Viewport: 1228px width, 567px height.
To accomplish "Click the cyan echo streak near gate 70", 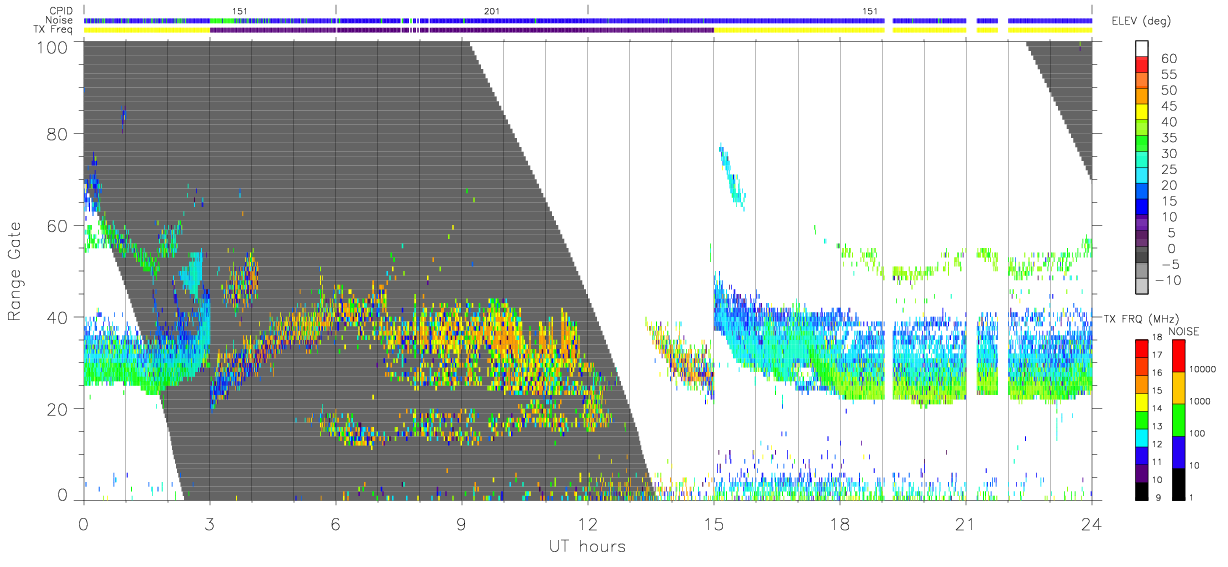I will tap(733, 175).
